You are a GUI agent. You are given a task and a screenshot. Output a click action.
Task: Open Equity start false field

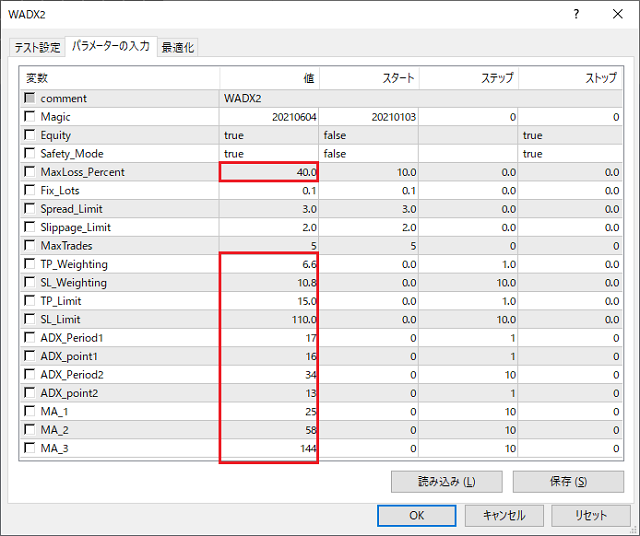pyautogui.click(x=369, y=135)
